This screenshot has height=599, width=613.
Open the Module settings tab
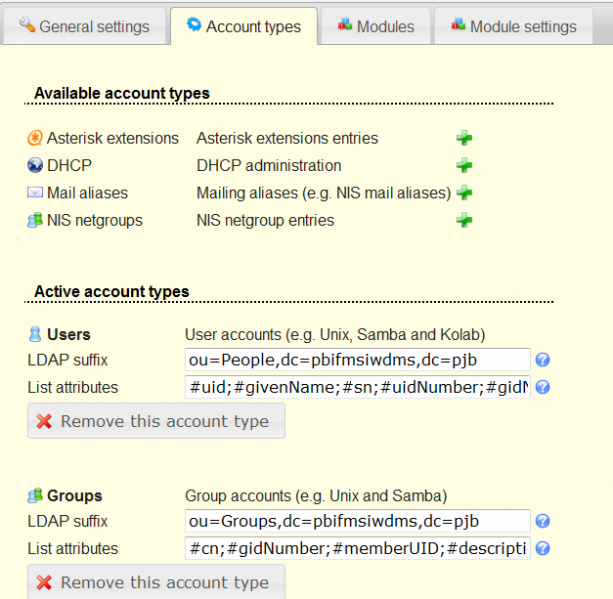[x=514, y=26]
